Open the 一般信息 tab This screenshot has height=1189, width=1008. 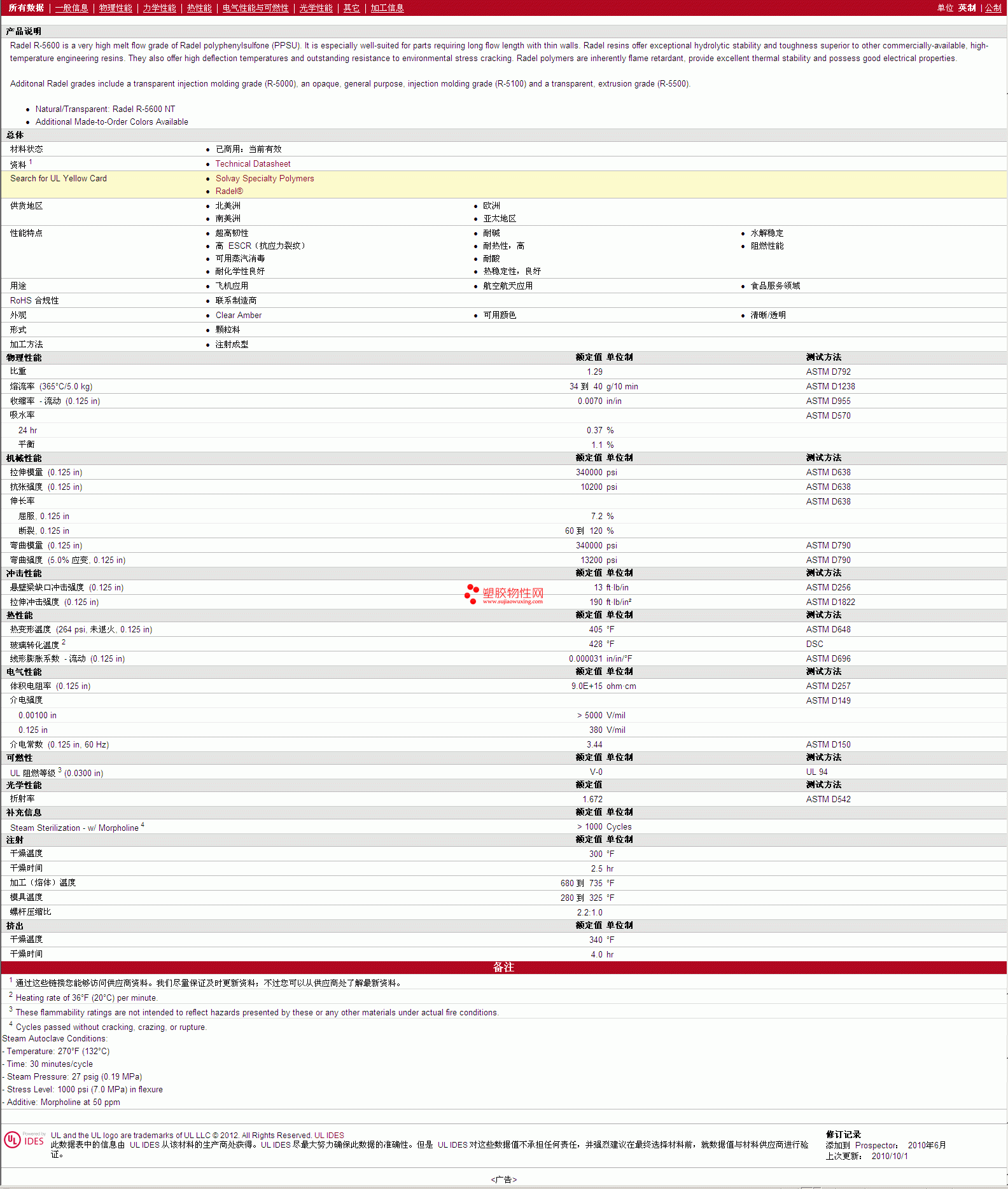pos(72,8)
